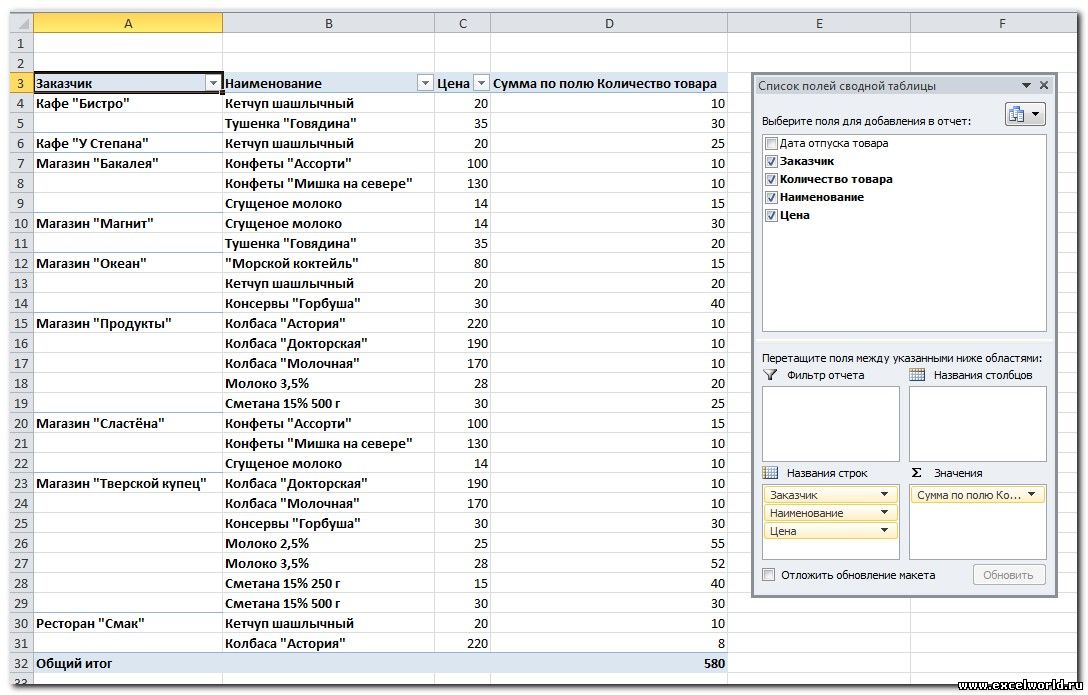1088x695 pixels.
Task: Open Цена field menu in row labels
Action: [x=885, y=531]
